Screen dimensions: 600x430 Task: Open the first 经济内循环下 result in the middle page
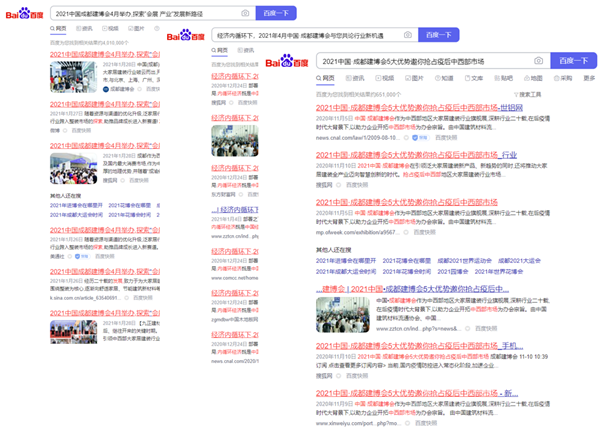coord(235,76)
